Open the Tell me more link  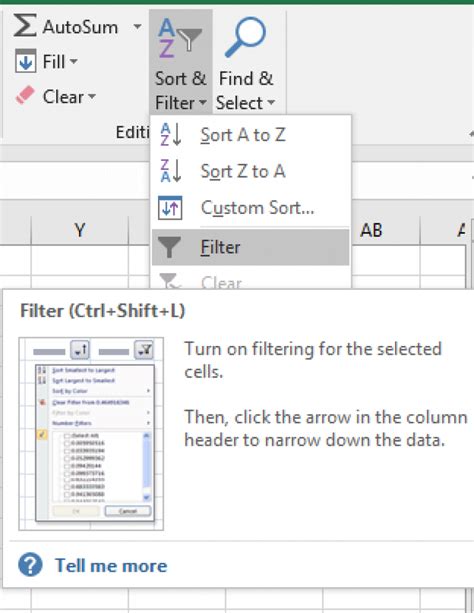[111, 565]
